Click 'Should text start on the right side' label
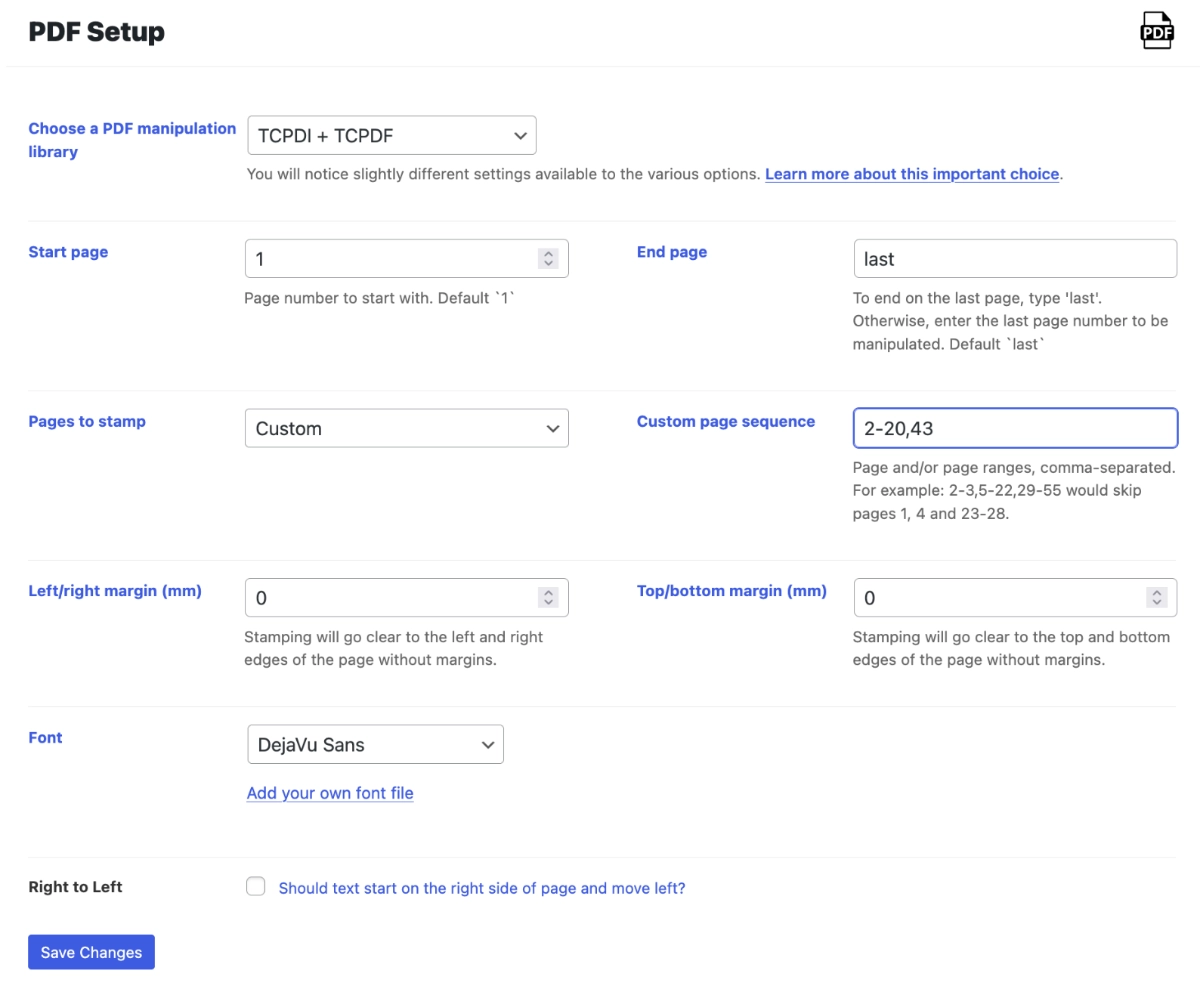Screen dimensions: 1200x992 coord(481,888)
